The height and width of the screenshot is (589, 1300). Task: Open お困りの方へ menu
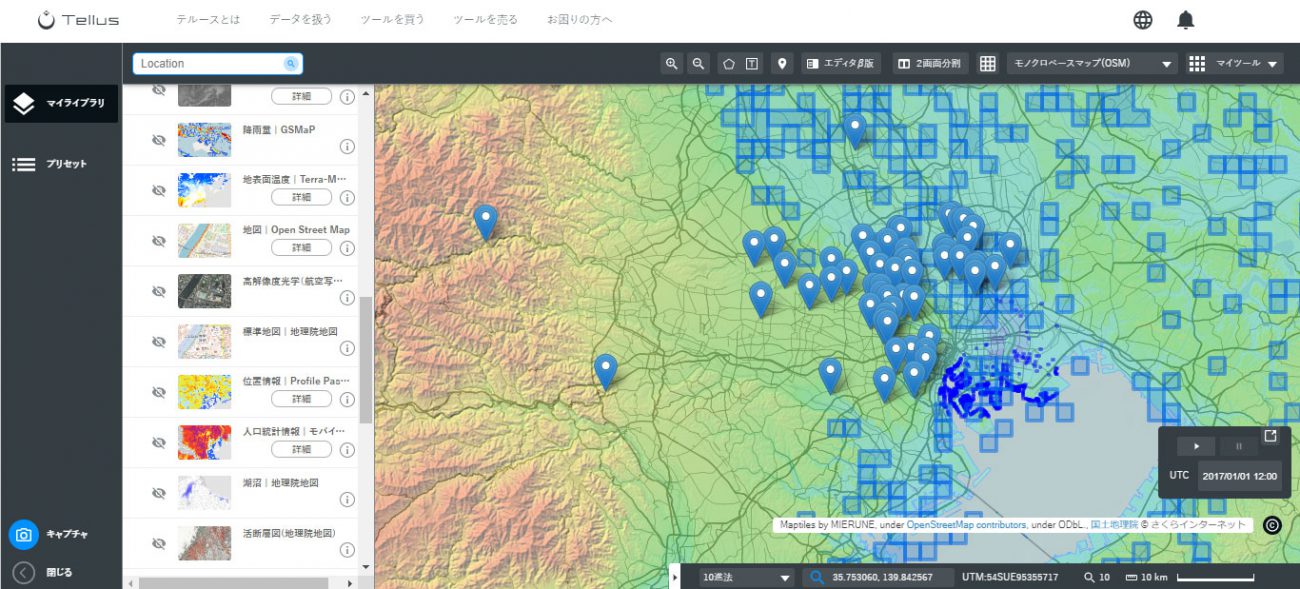coord(580,20)
